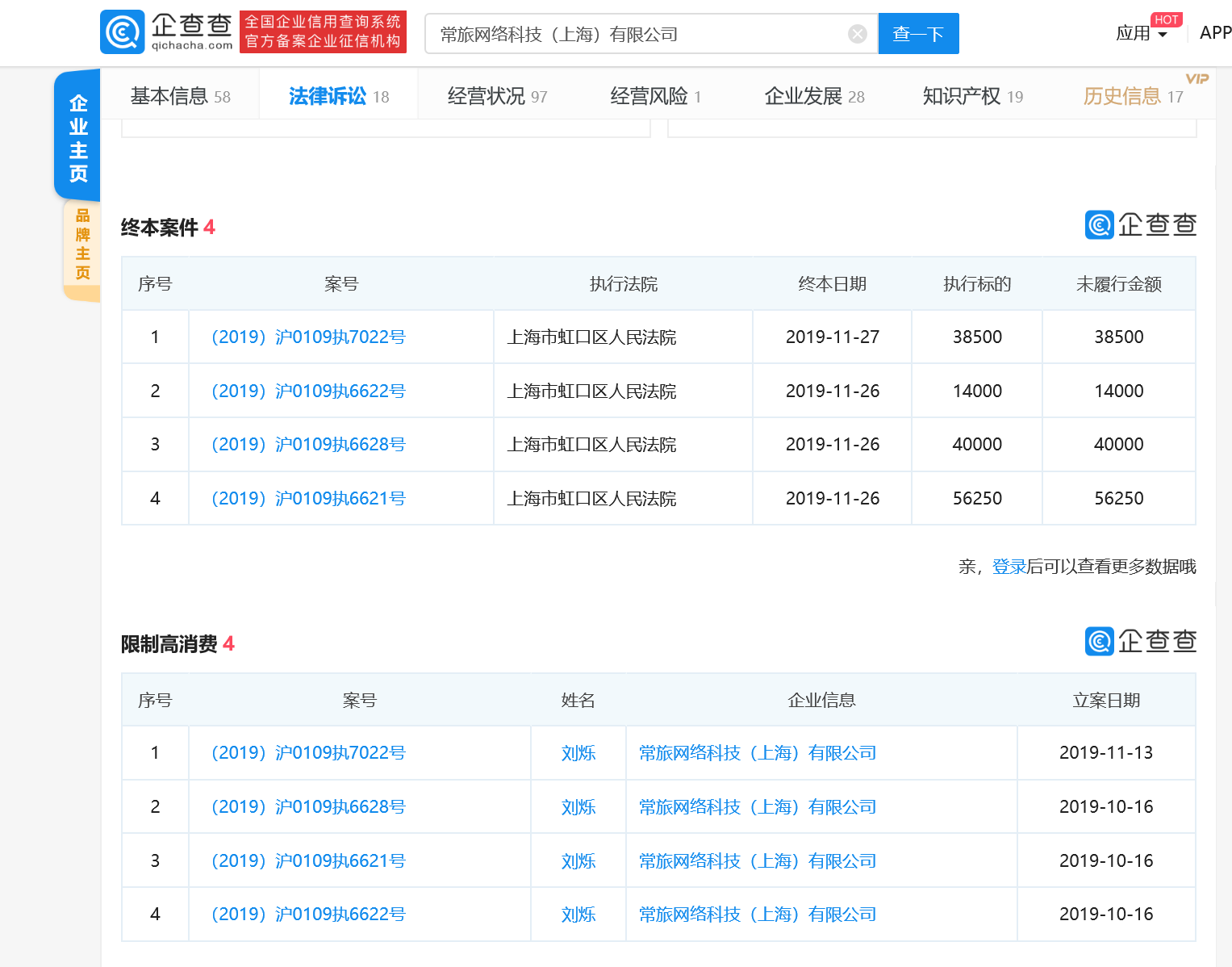This screenshot has height=967, width=1232.
Task: Open company link in 限制高消费 row 3
Action: pos(758,861)
